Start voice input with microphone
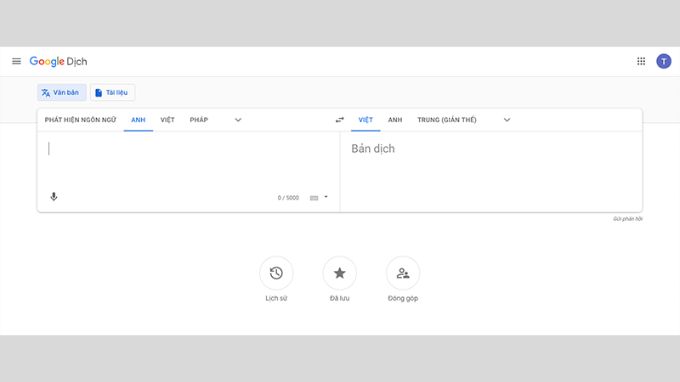Screen dimensions: 680x382 tap(54, 197)
